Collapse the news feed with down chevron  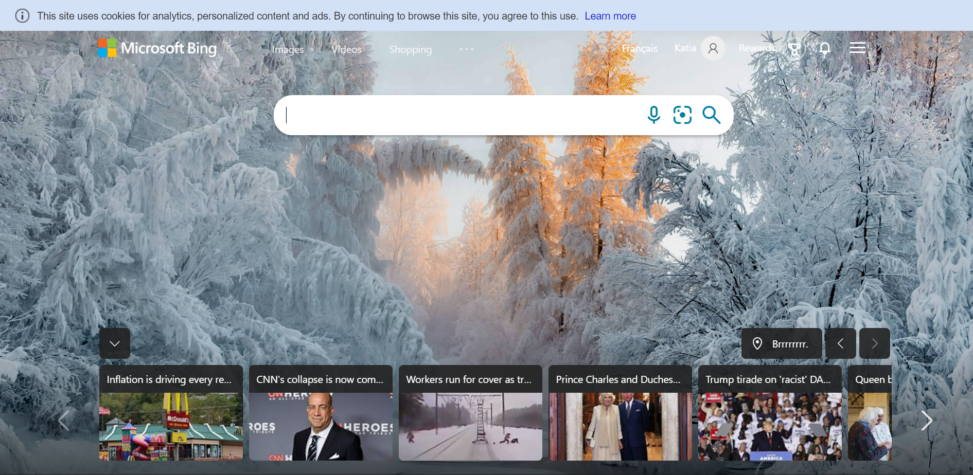114,344
